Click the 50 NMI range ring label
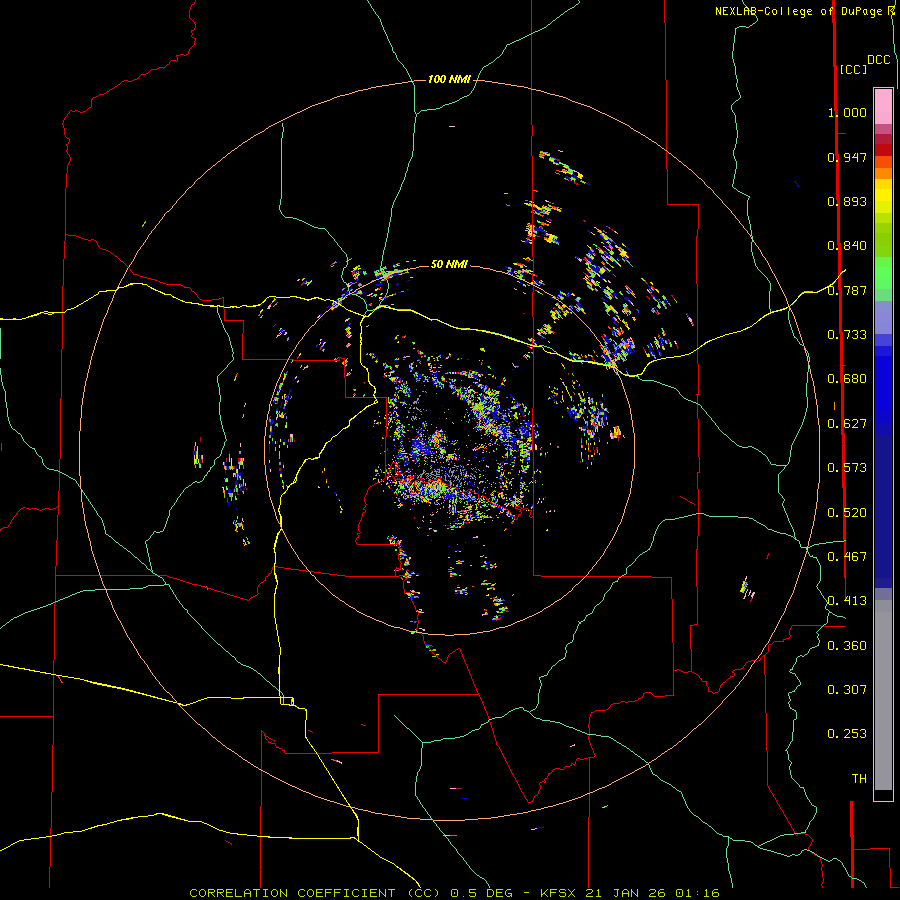The image size is (900, 900). [x=449, y=264]
